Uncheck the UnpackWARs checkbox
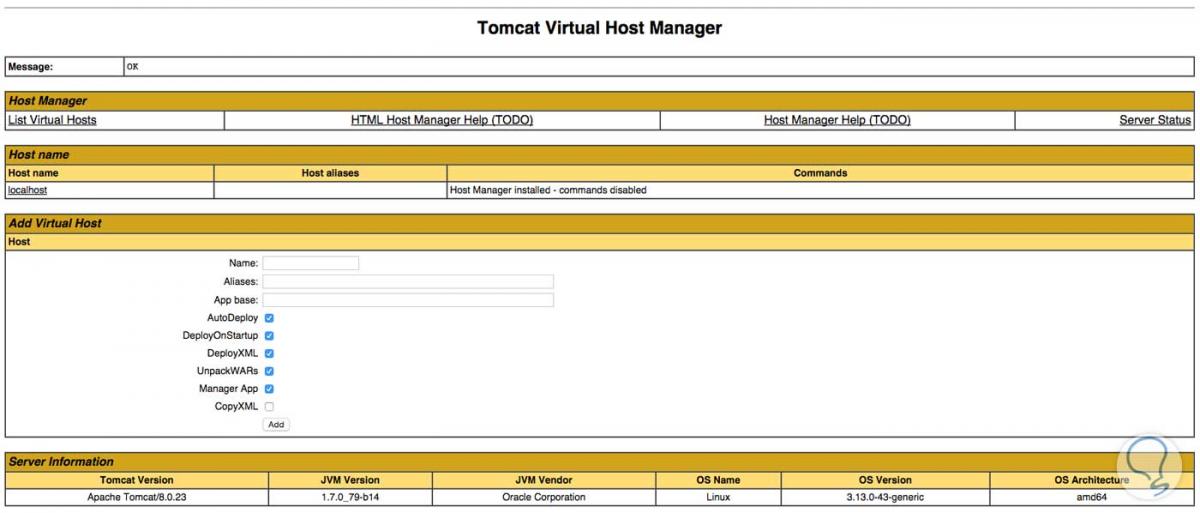The width and height of the screenshot is (1200, 513). [x=269, y=371]
